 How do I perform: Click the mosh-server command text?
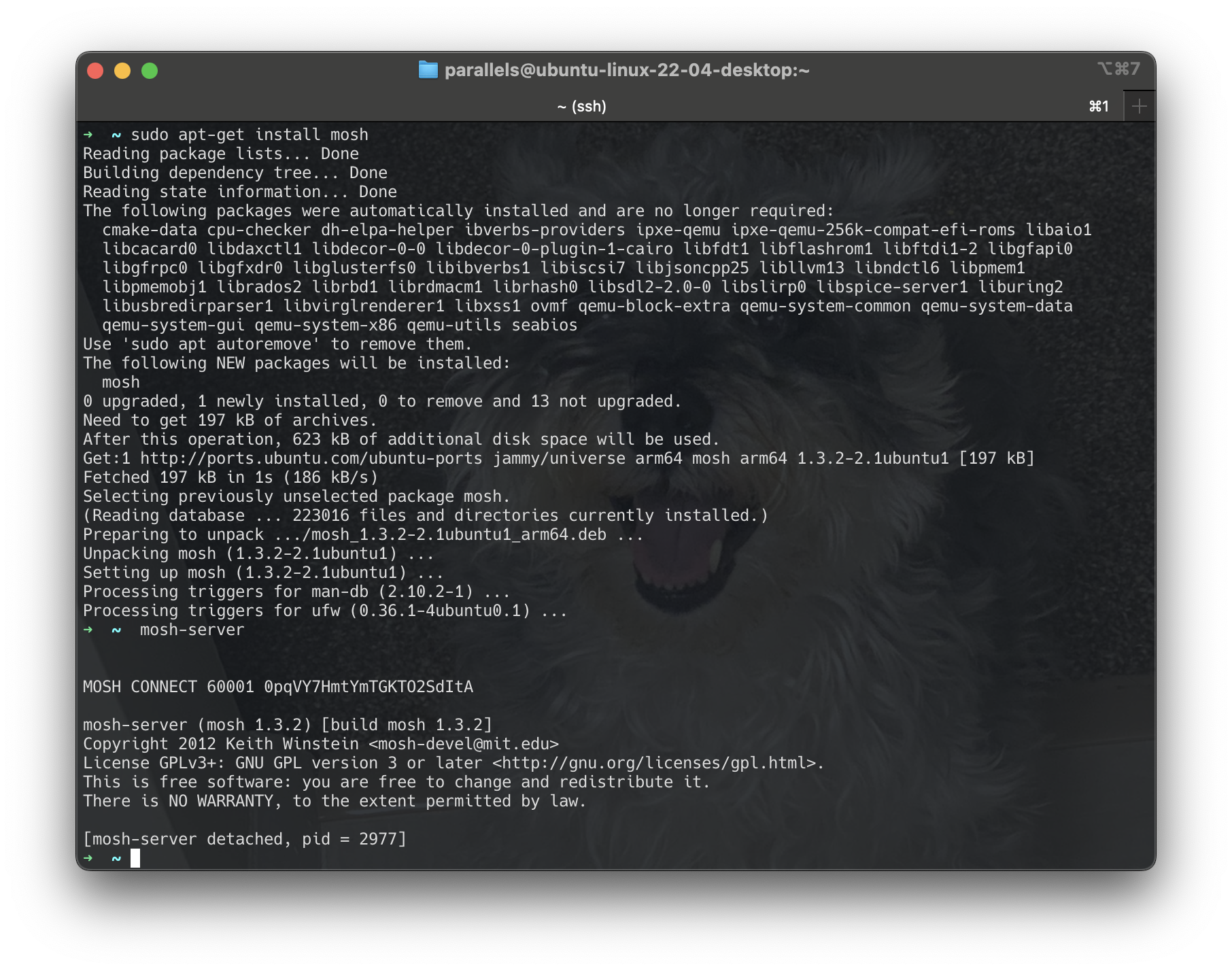pyautogui.click(x=190, y=630)
